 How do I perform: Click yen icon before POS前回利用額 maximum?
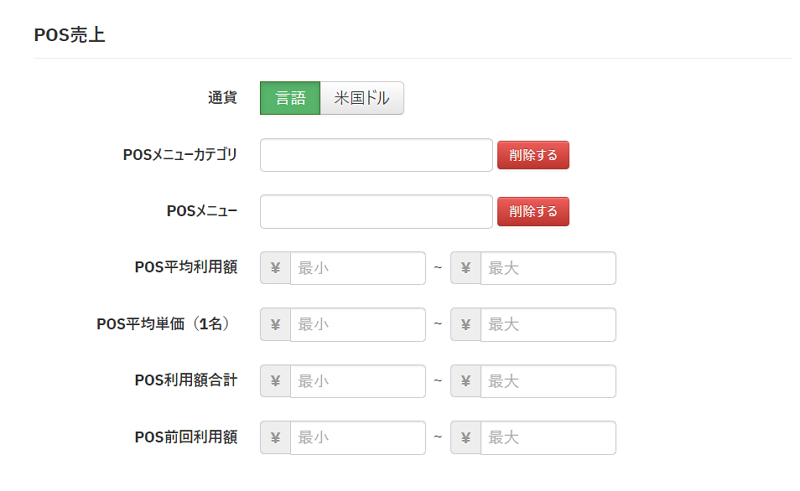click(x=466, y=437)
